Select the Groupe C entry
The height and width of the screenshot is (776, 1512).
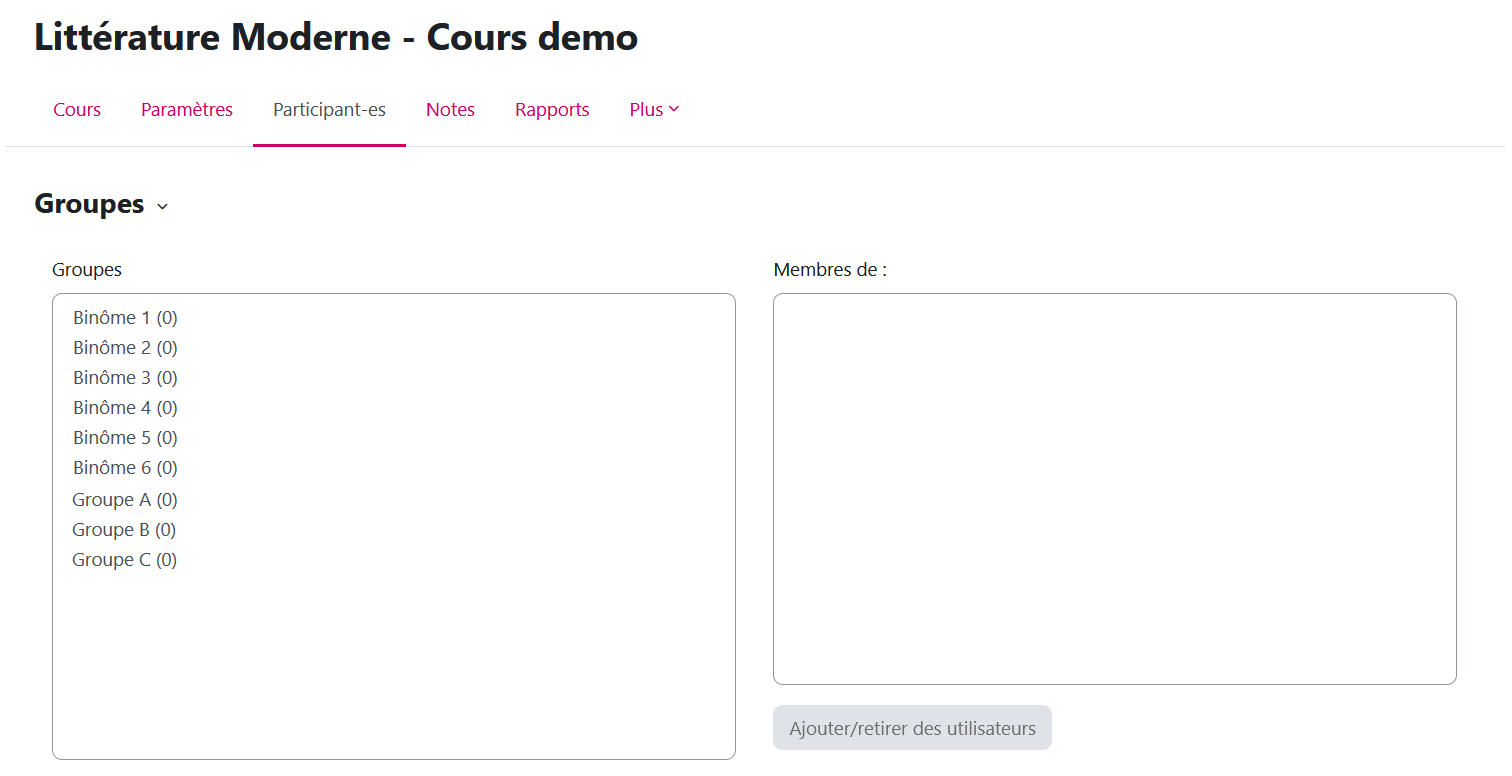tap(124, 560)
